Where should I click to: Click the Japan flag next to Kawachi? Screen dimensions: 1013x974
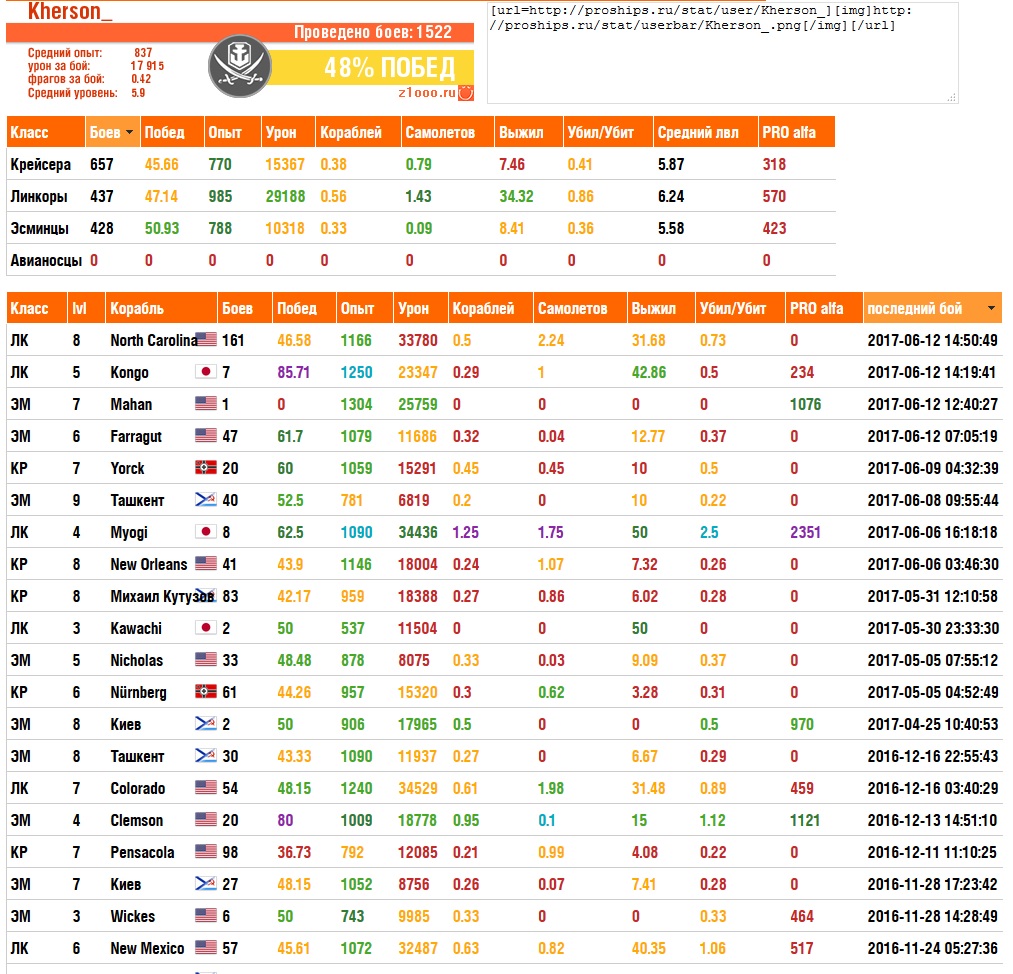pyautogui.click(x=206, y=627)
